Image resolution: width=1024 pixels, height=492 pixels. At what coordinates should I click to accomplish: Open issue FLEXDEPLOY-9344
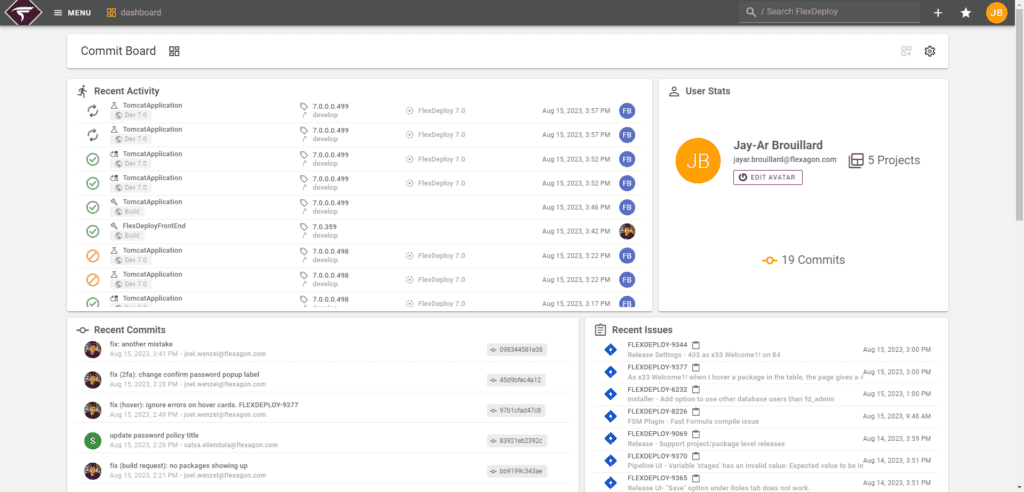[657, 344]
